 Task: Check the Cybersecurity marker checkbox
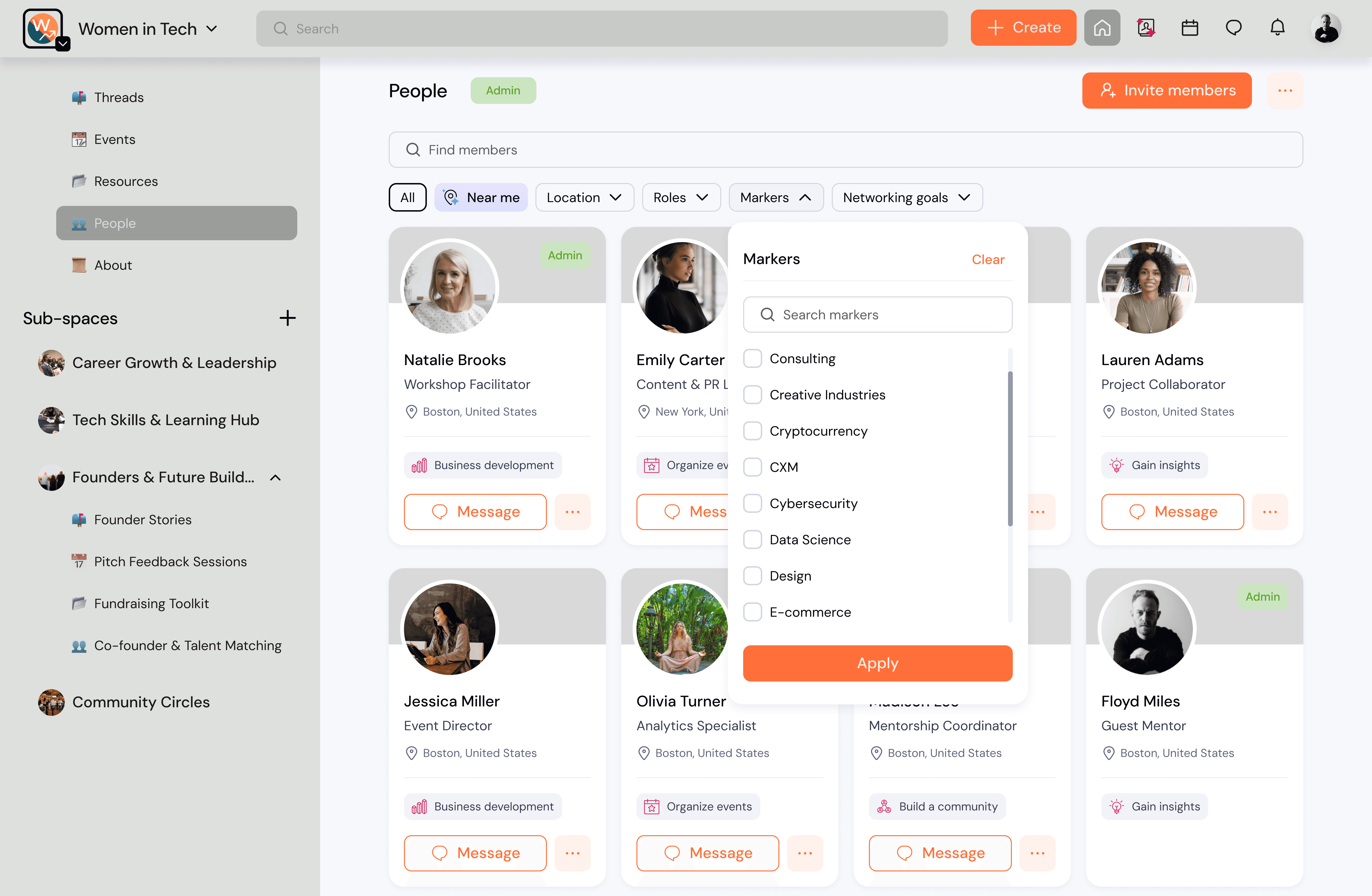[752, 503]
